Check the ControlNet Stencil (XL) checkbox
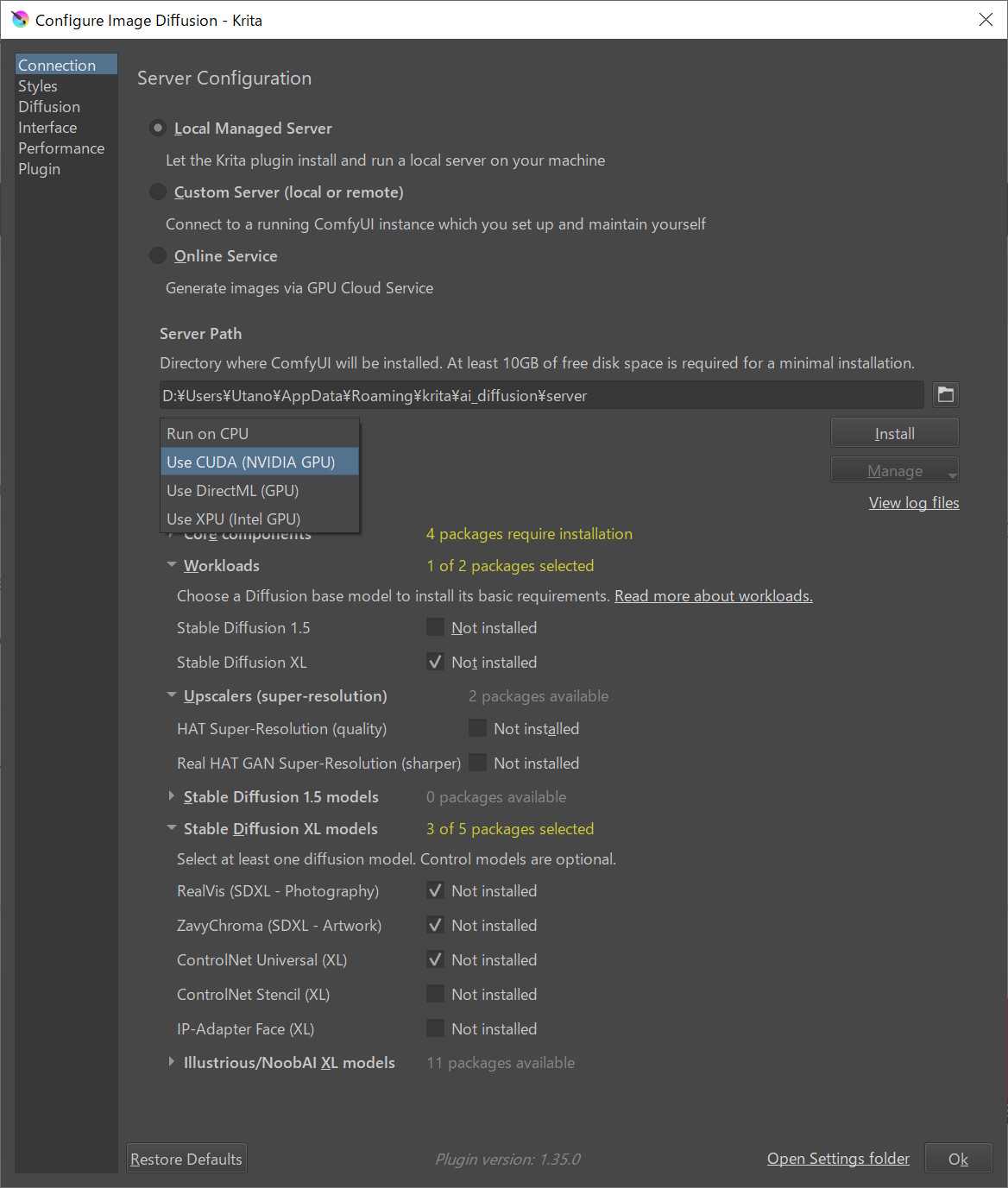The height and width of the screenshot is (1188, 1008). [436, 995]
